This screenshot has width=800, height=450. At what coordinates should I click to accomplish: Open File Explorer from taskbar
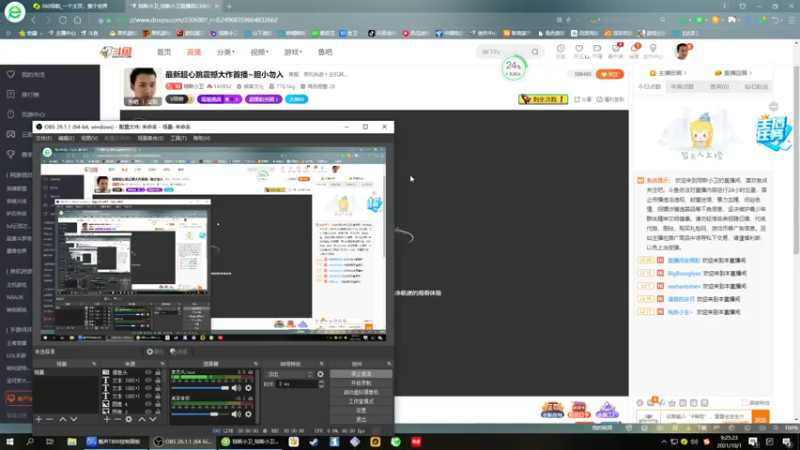pyautogui.click(x=71, y=442)
